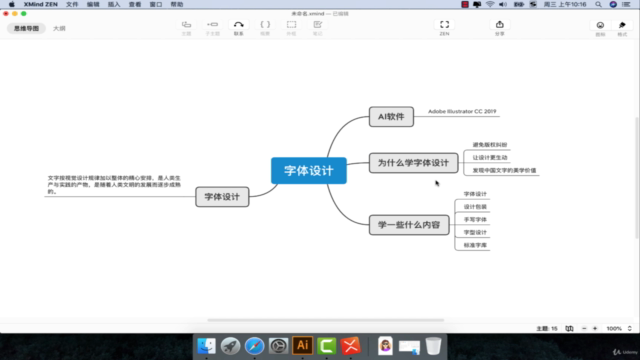Open System Preferences from the Dock
Viewport: 640px width, 360px height.
[x=278, y=346]
